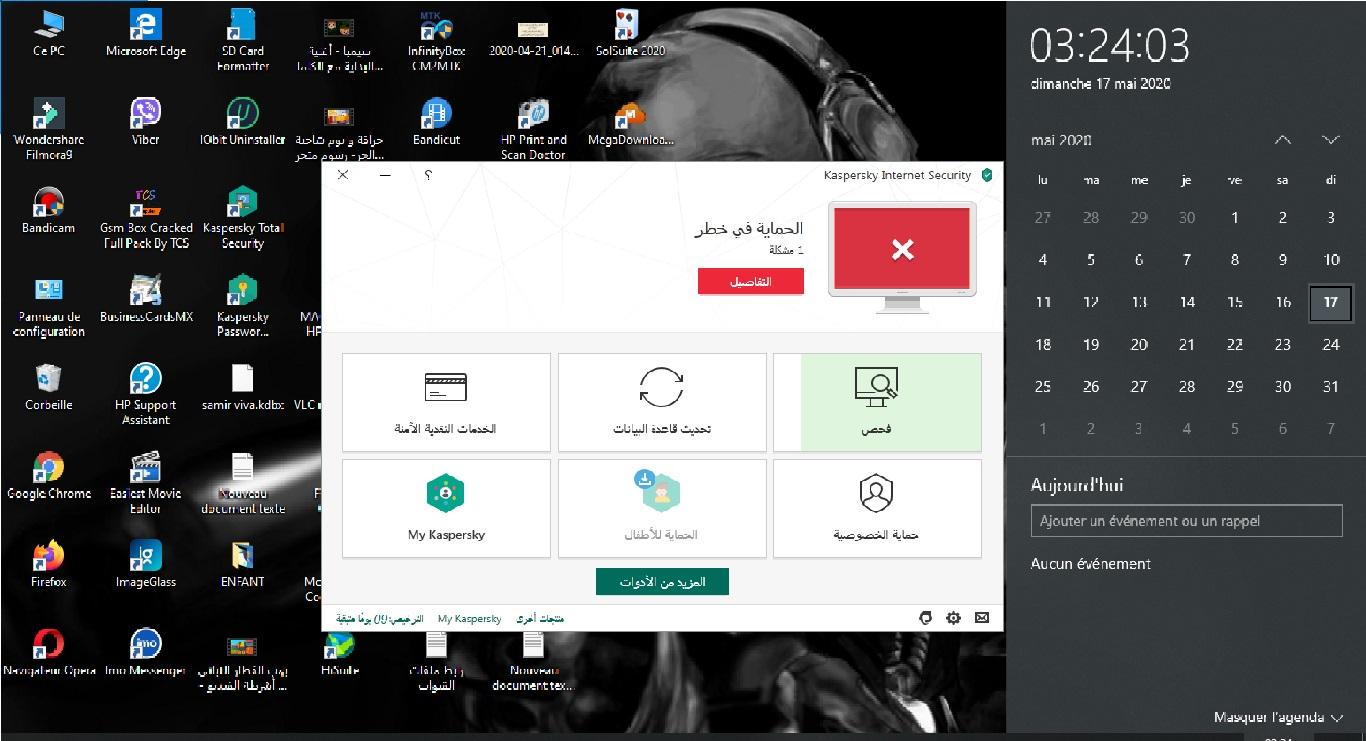Screen dimensions: 1366x741
Task: Open IObit Uninstaller desktop icon
Action: tap(243, 122)
